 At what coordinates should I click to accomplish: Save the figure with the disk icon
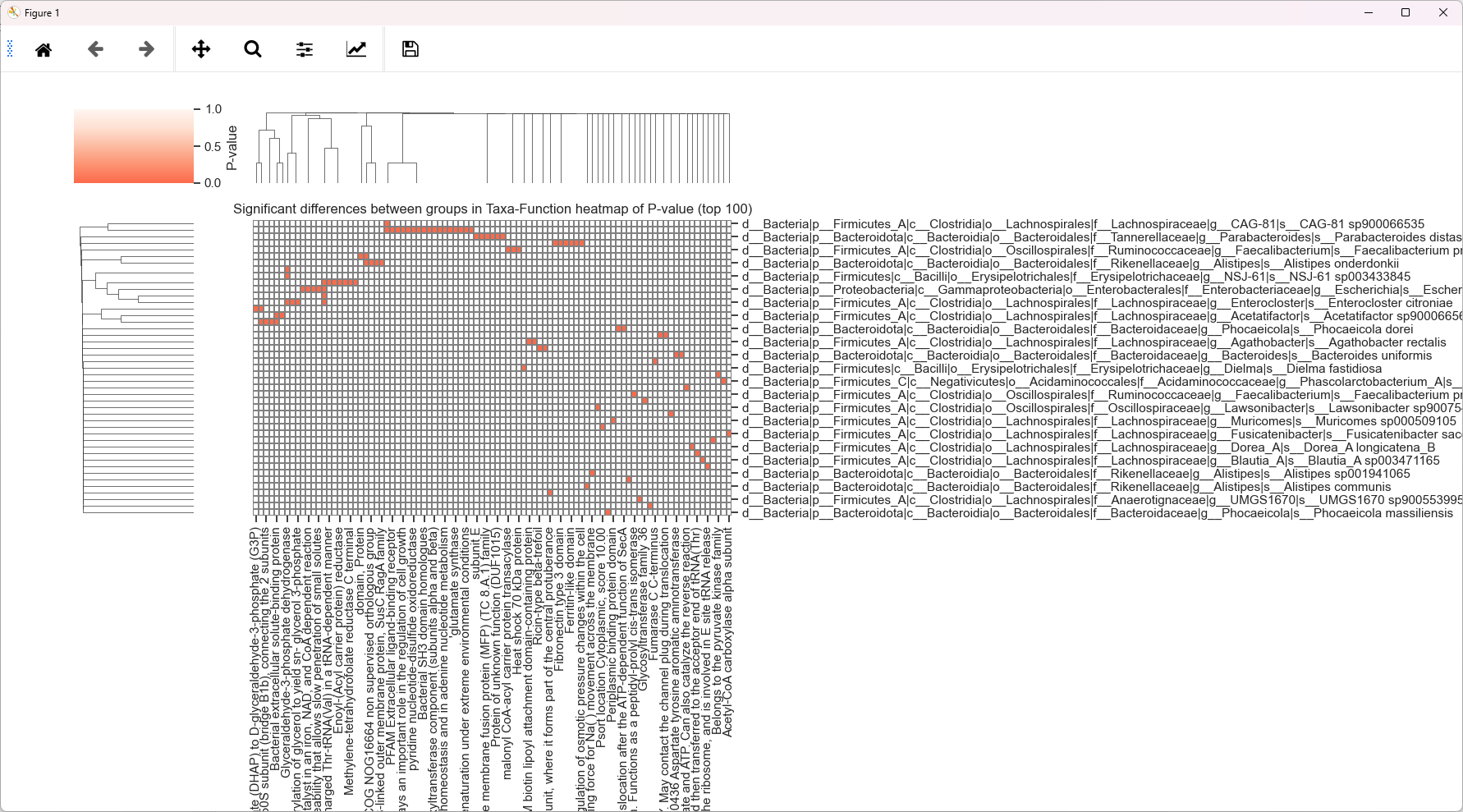coord(410,49)
